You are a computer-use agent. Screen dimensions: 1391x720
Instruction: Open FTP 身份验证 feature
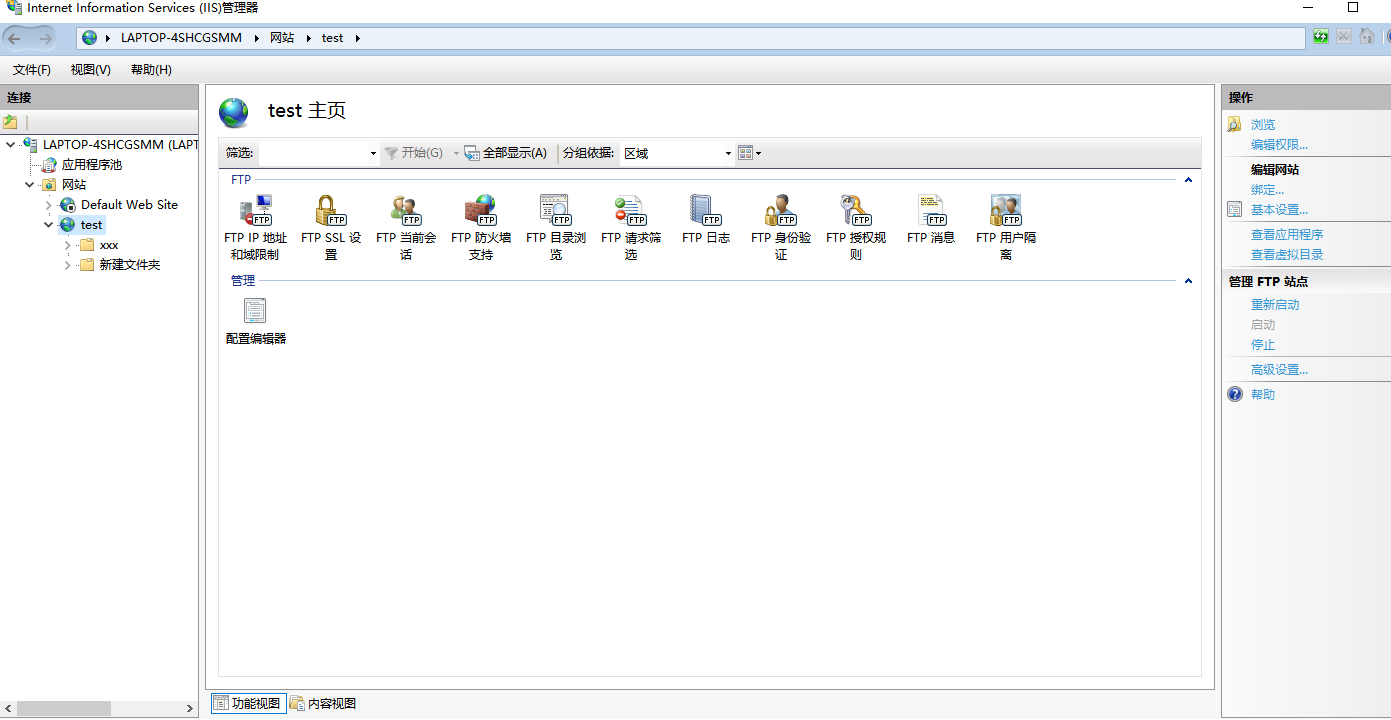[x=781, y=227]
